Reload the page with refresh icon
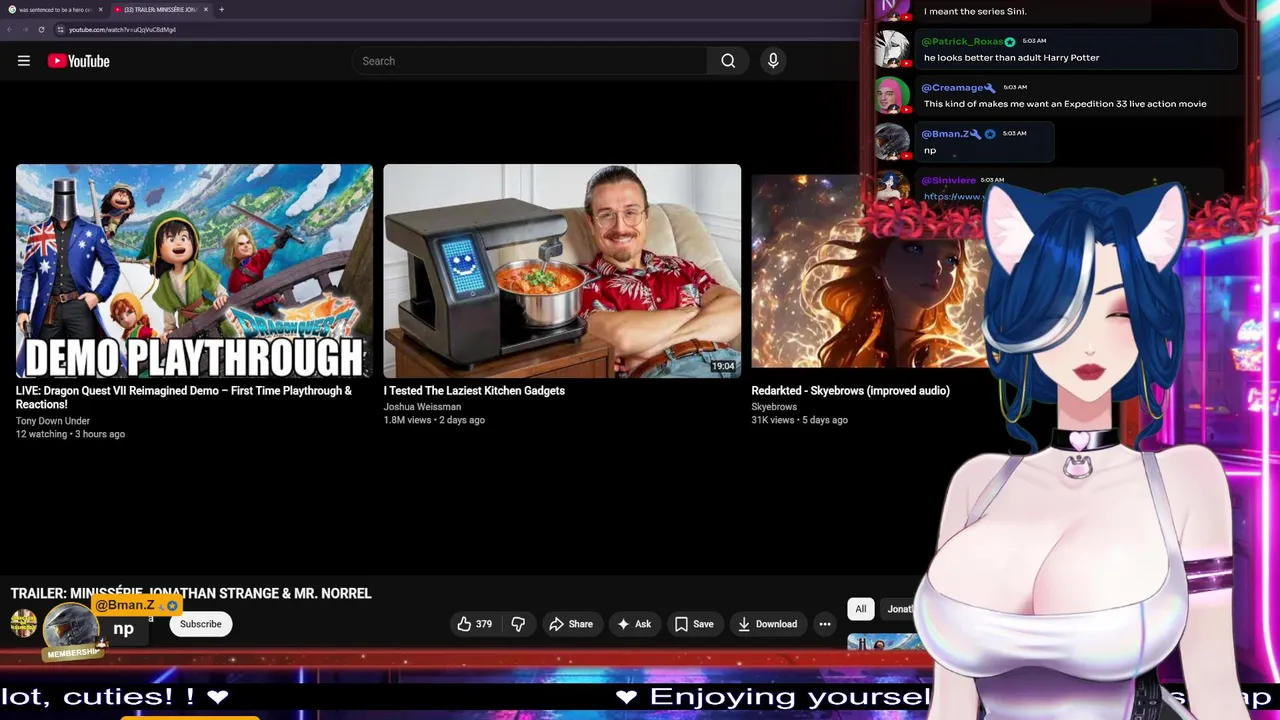 41,30
